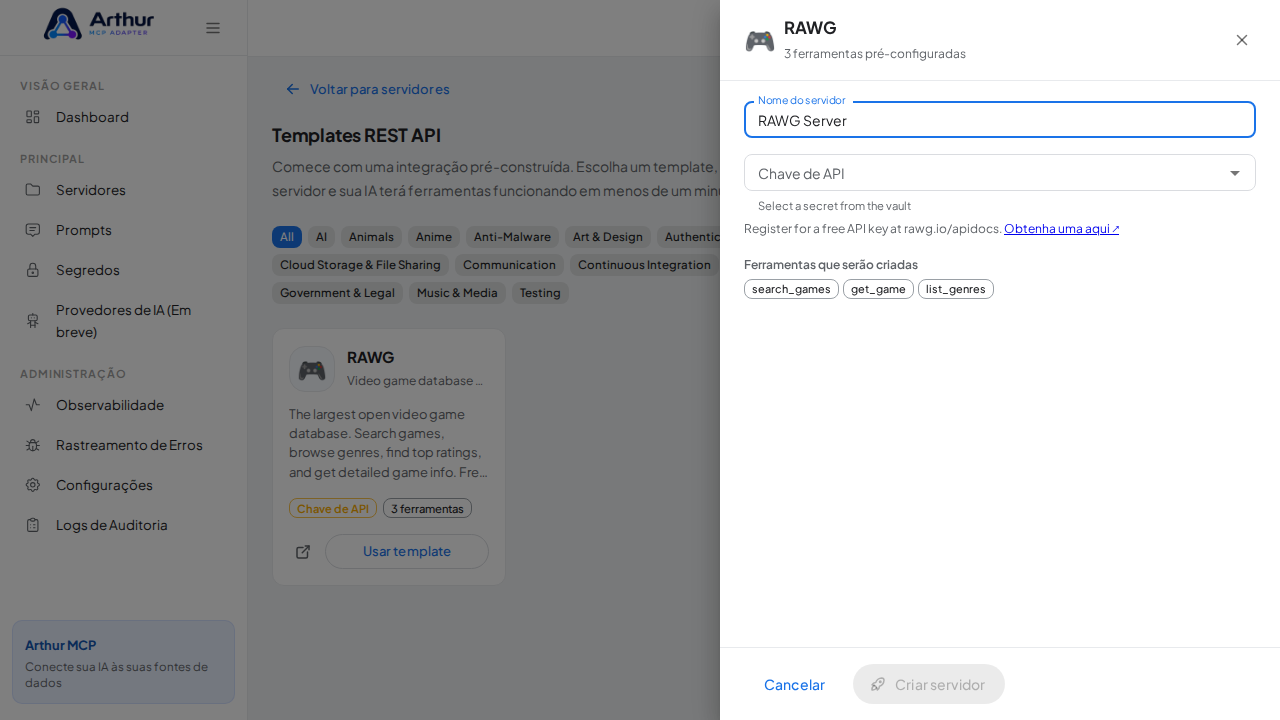This screenshot has height=720, width=1280.
Task: Open Logs de Auditoria
Action: pos(123,525)
